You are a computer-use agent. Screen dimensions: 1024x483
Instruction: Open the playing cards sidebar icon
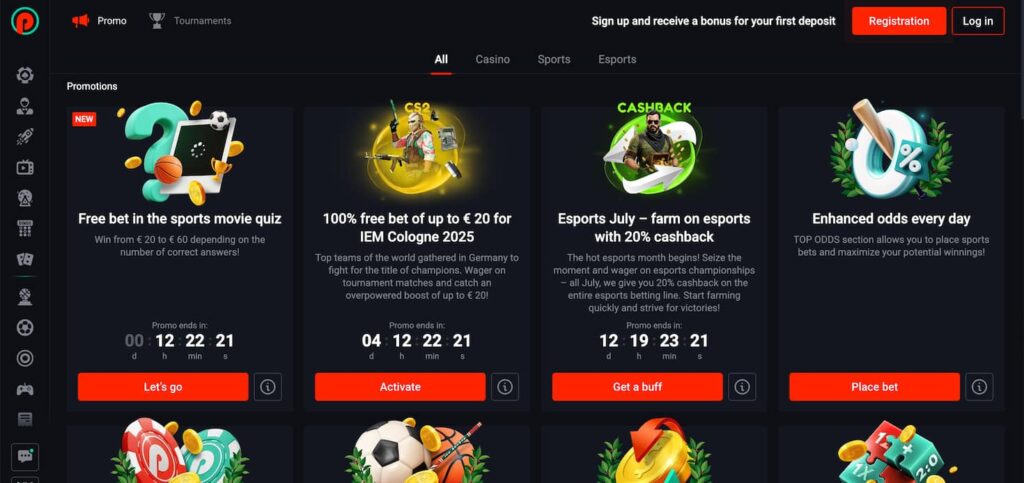(x=25, y=260)
